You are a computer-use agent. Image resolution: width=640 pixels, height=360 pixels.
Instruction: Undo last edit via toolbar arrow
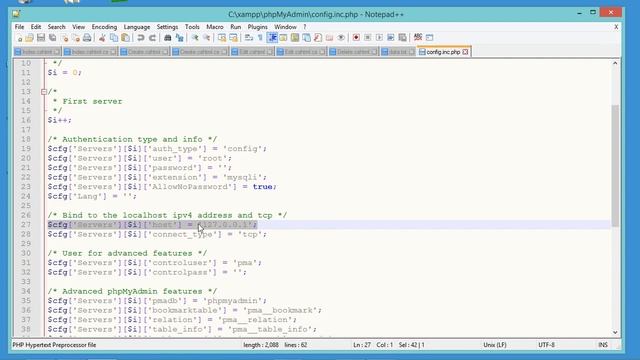tap(141, 38)
